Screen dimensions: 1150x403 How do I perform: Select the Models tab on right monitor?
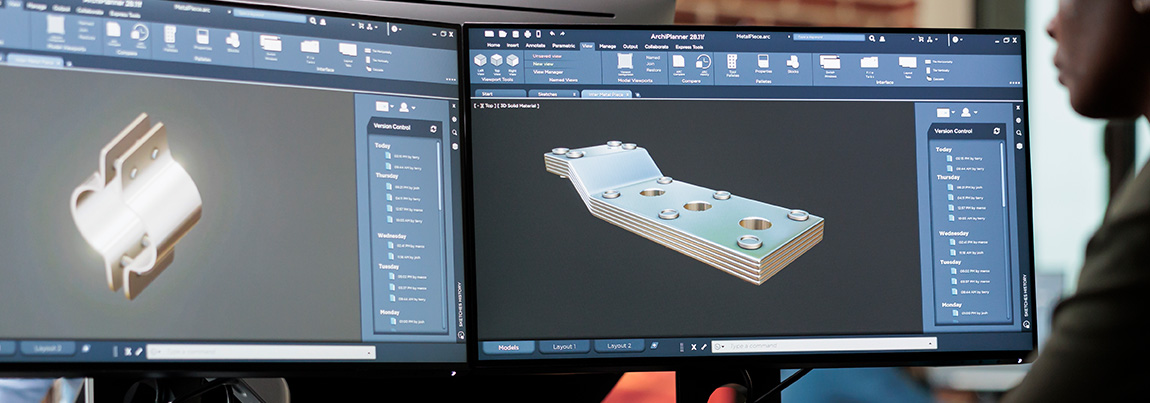click(x=508, y=346)
